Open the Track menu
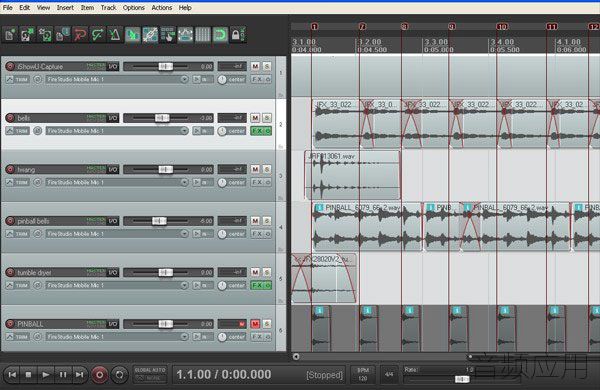Image resolution: width=600 pixels, height=390 pixels. point(108,7)
